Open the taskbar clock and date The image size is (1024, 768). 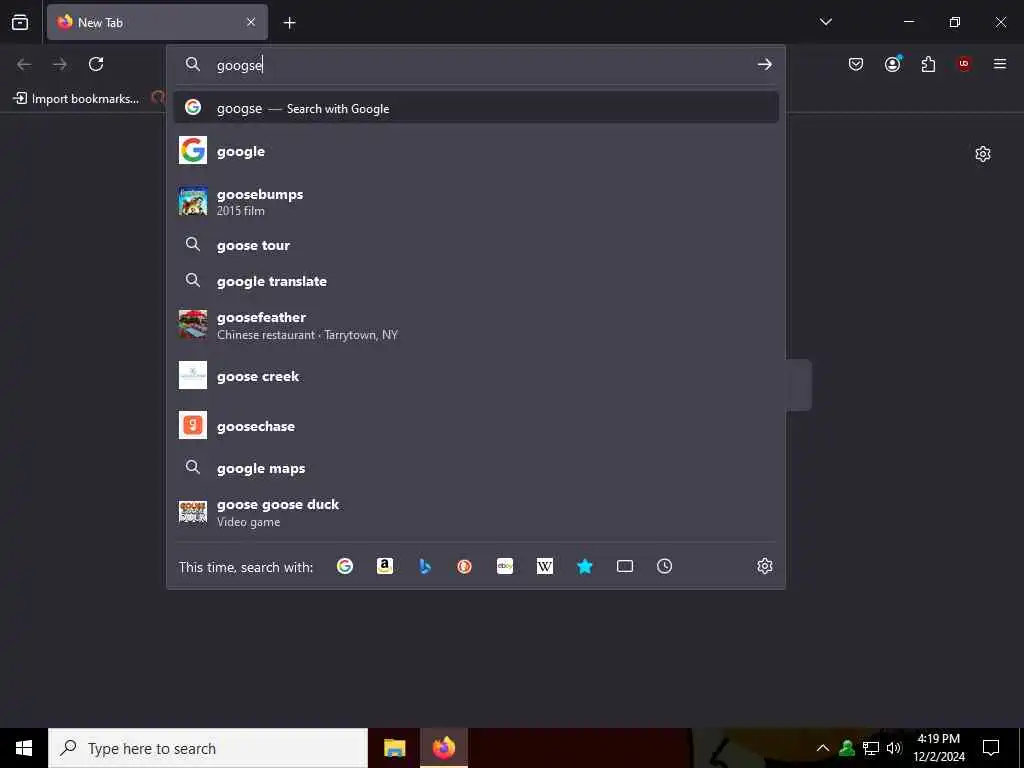tap(939, 748)
